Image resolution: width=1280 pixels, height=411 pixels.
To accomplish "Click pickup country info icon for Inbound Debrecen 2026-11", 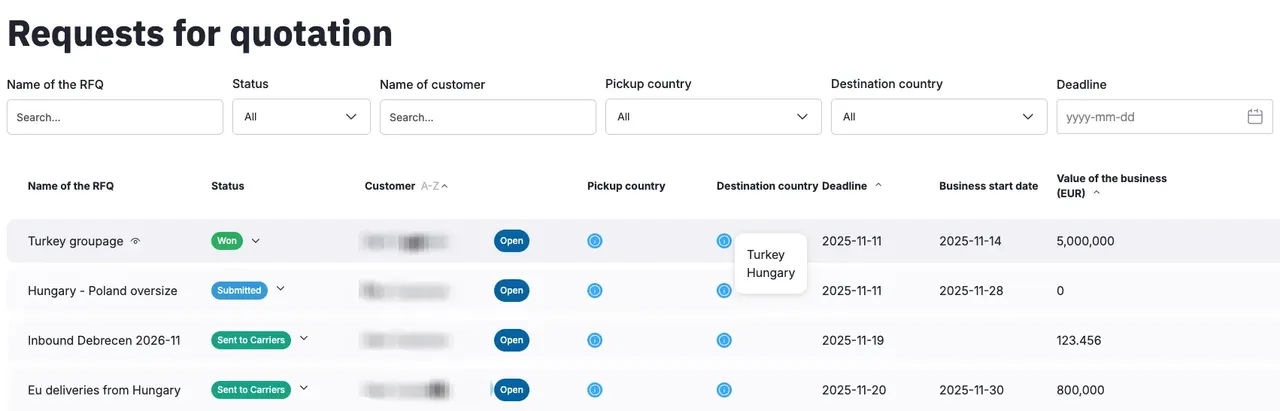I will click(595, 340).
